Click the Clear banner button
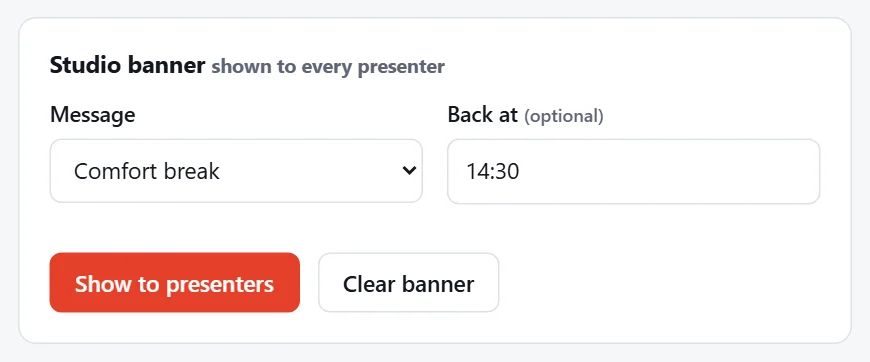 click(x=408, y=283)
